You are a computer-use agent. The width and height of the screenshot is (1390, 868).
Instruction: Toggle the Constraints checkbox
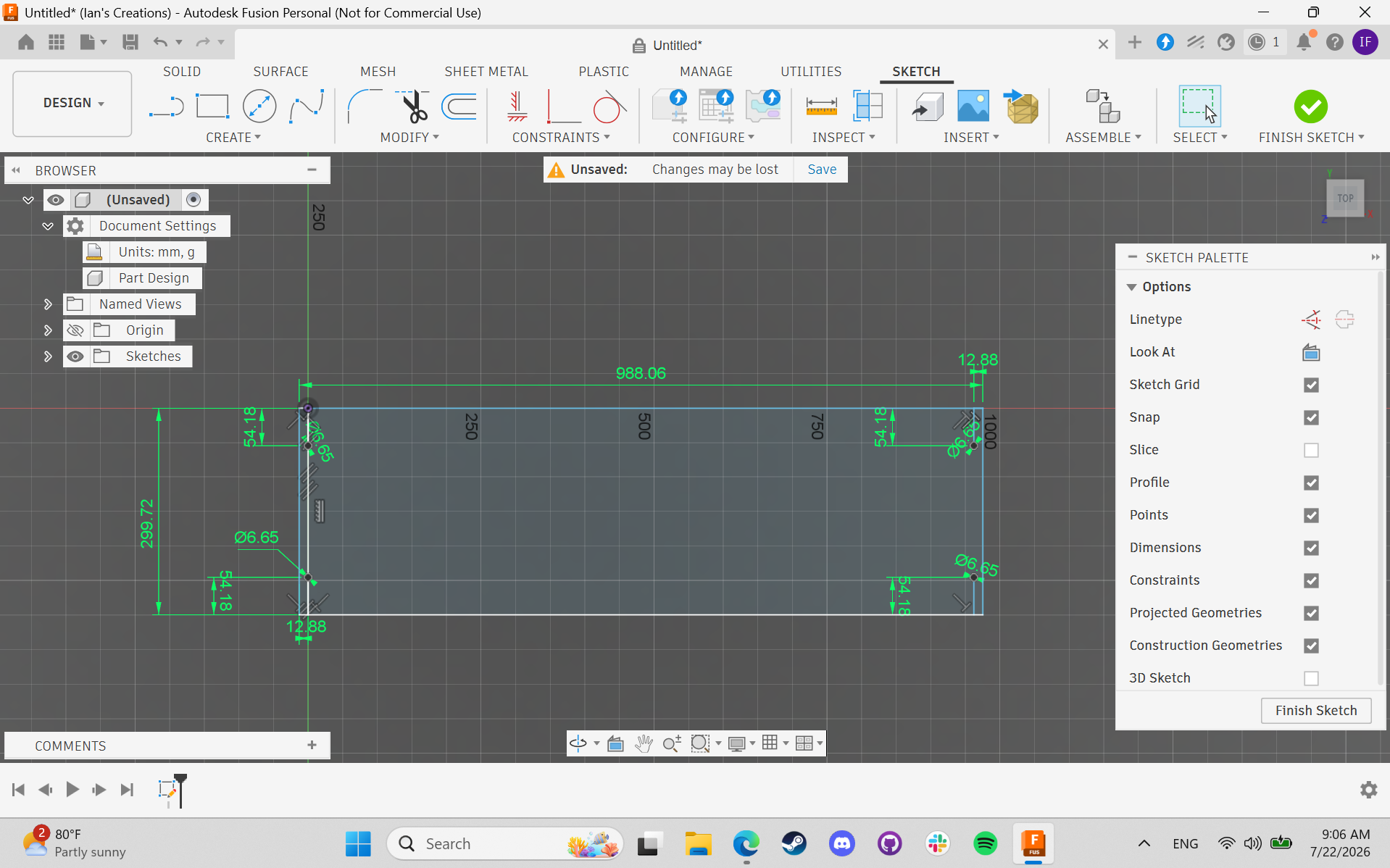tap(1311, 580)
